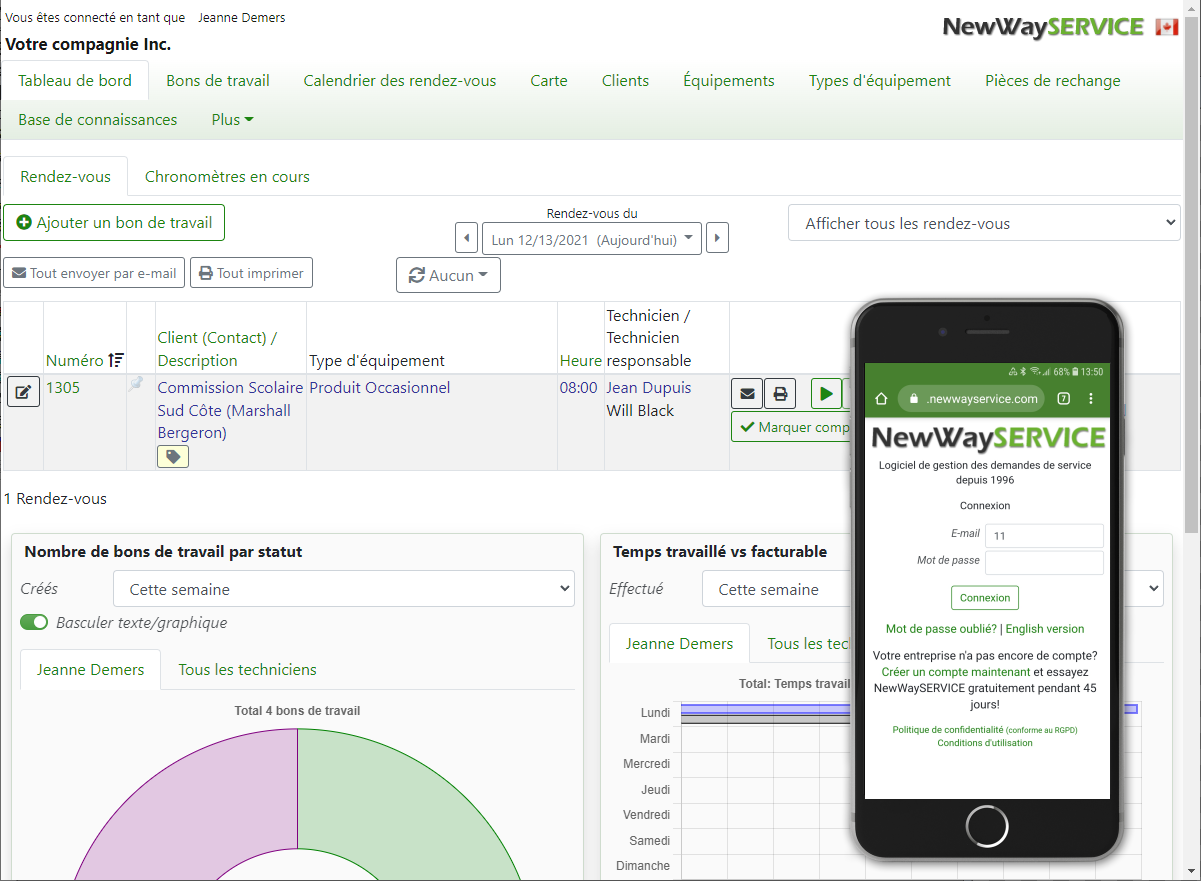Click E-mail input field on phone
Screen dimensions: 1201x881
coord(1044,535)
